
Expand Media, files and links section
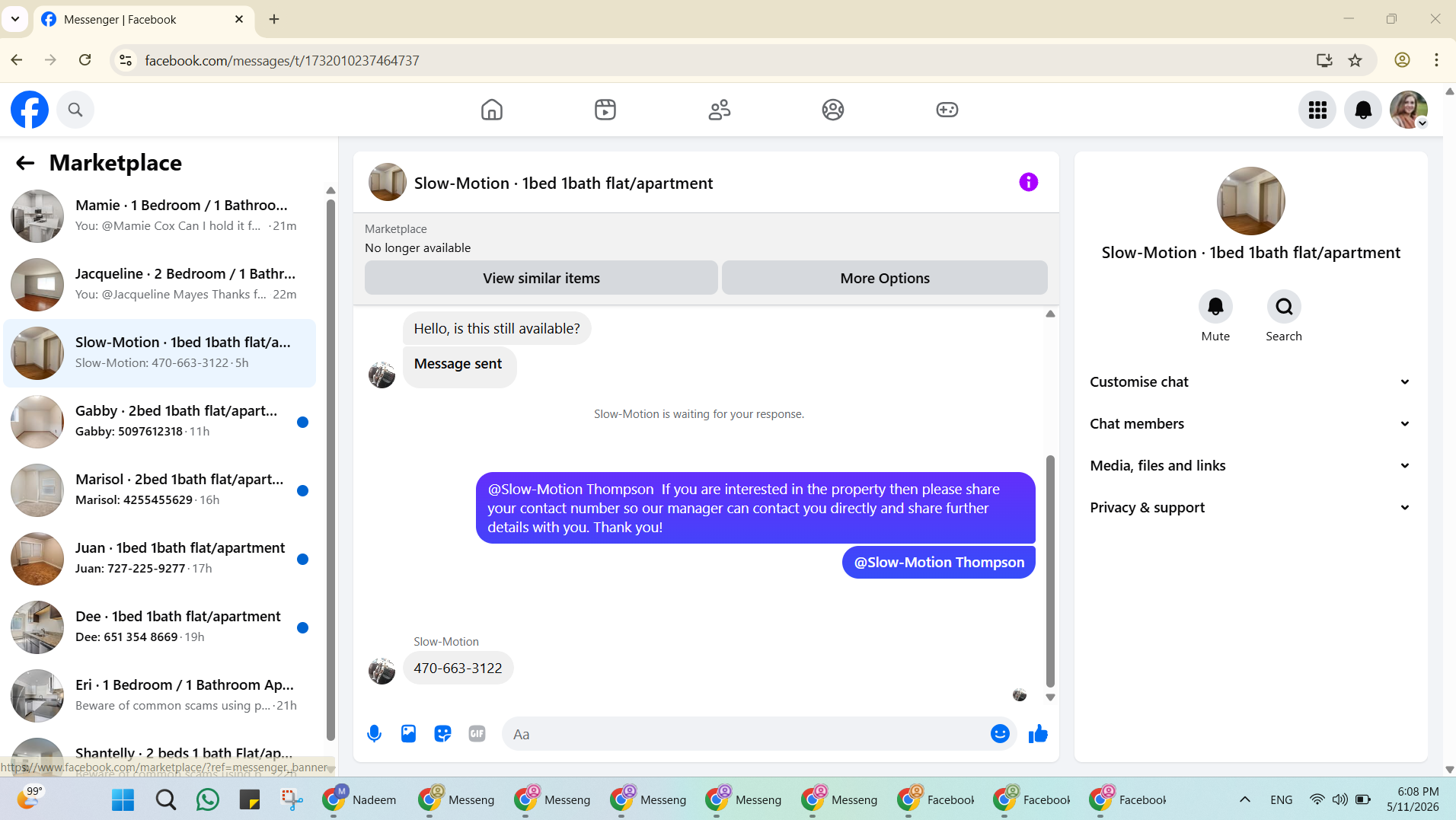(1250, 466)
